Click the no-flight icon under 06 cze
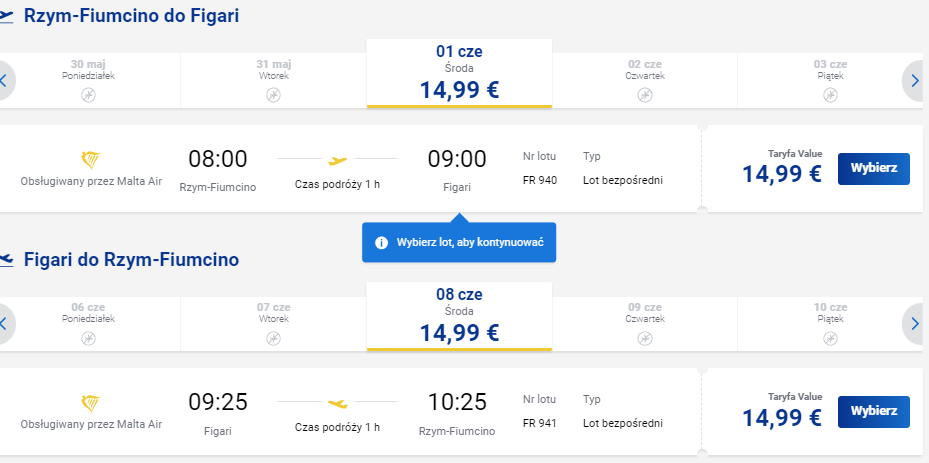This screenshot has width=929, height=463. (88, 338)
